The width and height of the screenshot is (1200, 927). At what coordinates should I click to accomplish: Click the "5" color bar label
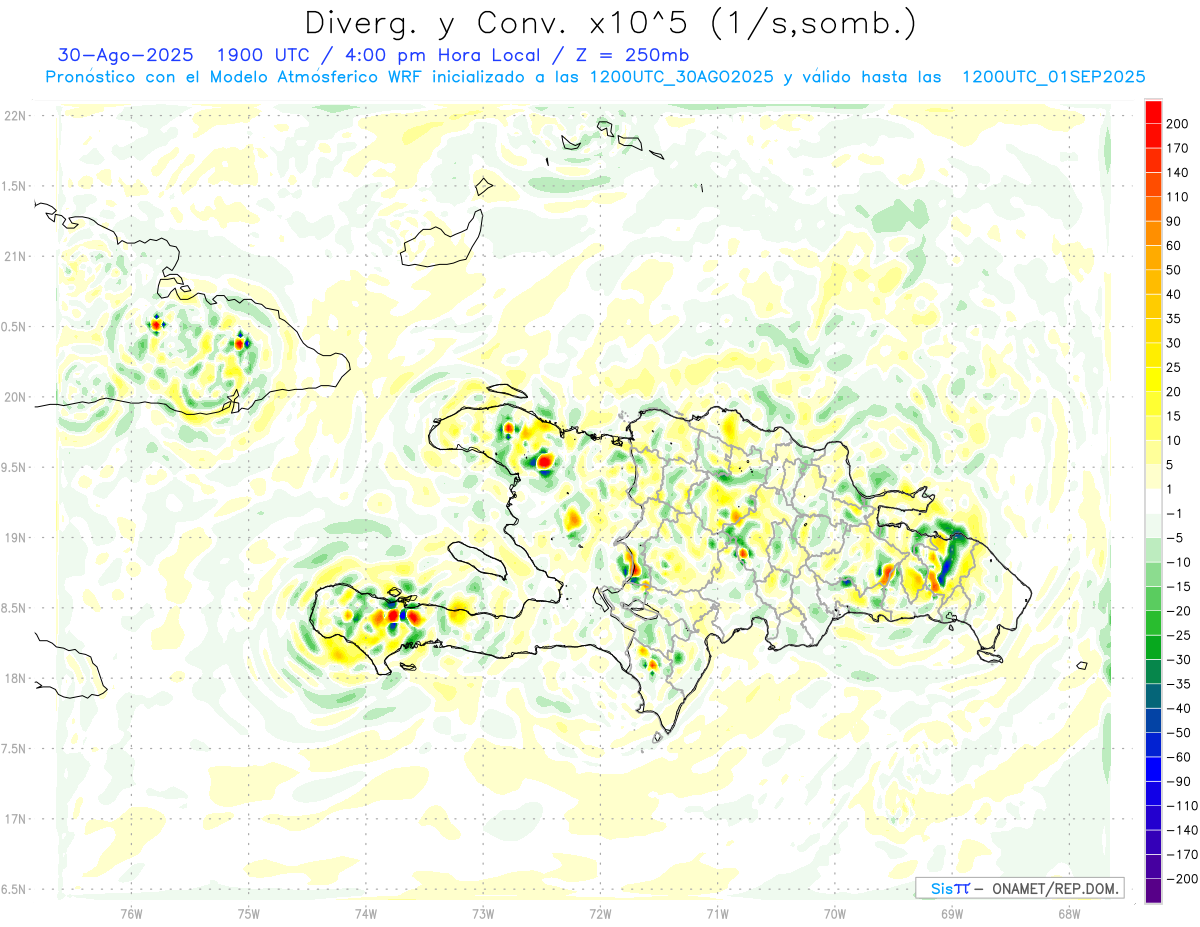pos(1170,465)
